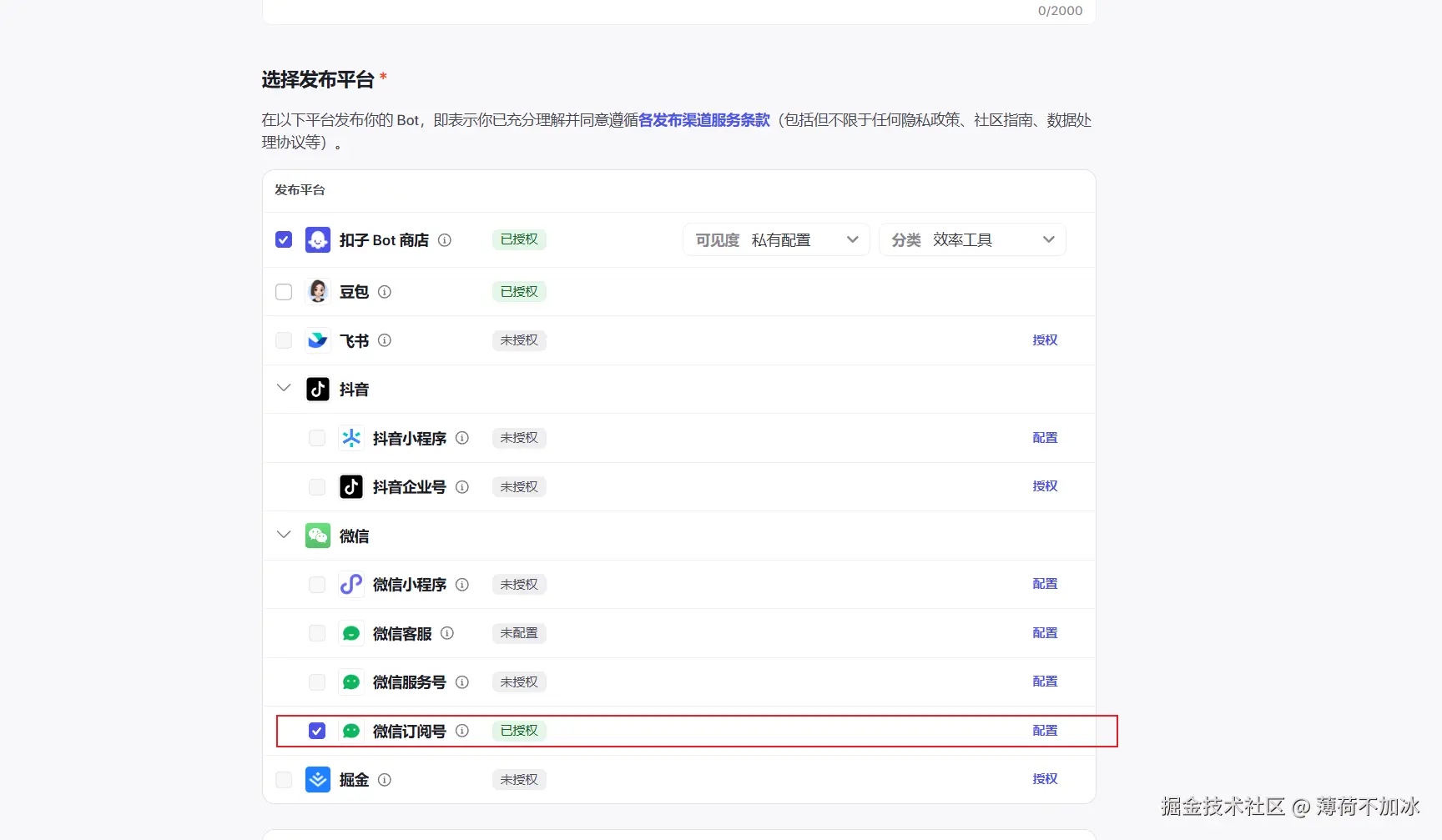Show info tooltip for 抖音小程序
This screenshot has width=1442, height=840.
tap(462, 438)
